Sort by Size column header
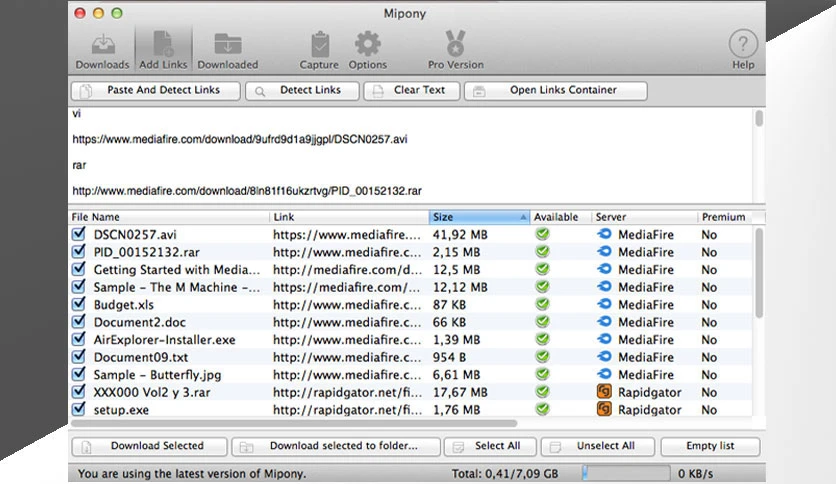The image size is (836, 484). coord(479,217)
